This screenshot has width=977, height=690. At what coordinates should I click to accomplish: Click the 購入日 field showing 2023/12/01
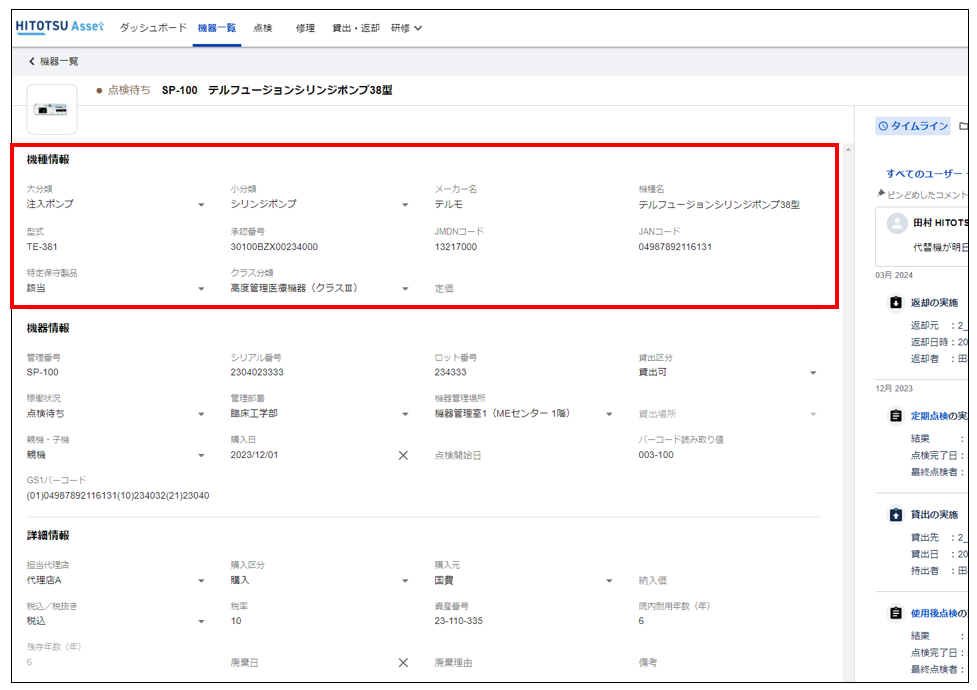(312, 455)
